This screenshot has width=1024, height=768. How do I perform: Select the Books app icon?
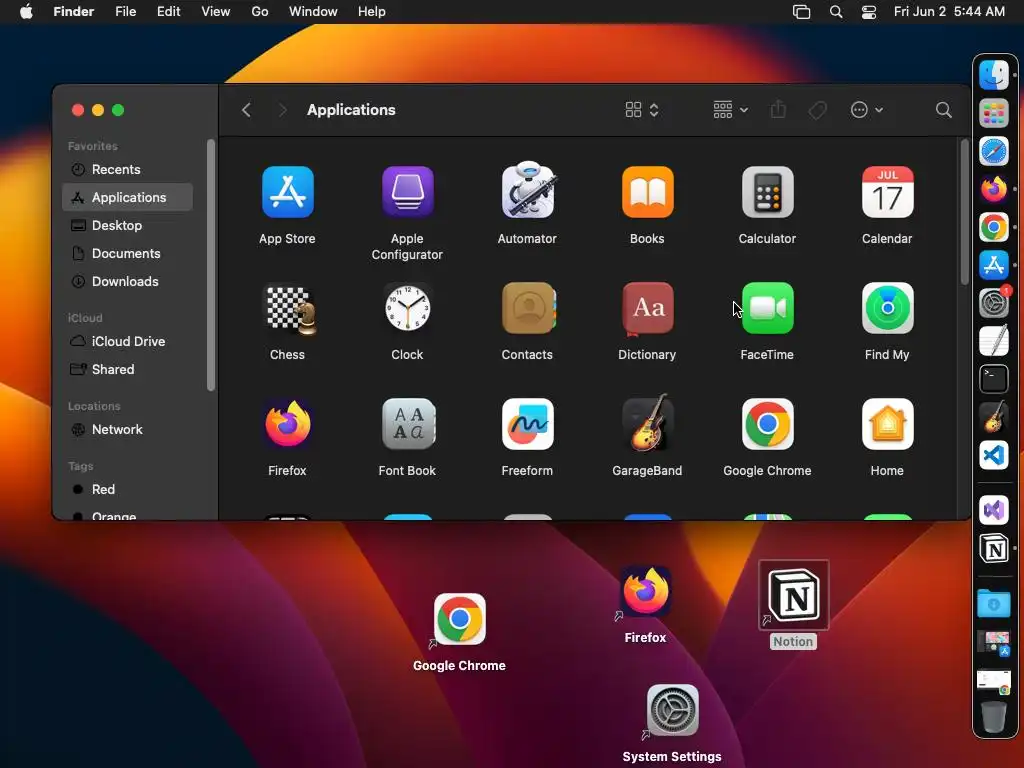[x=647, y=192]
